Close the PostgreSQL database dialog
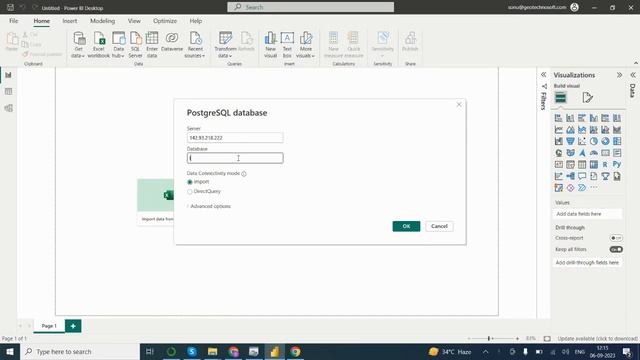Image resolution: width=640 pixels, height=360 pixels. pos(459,105)
